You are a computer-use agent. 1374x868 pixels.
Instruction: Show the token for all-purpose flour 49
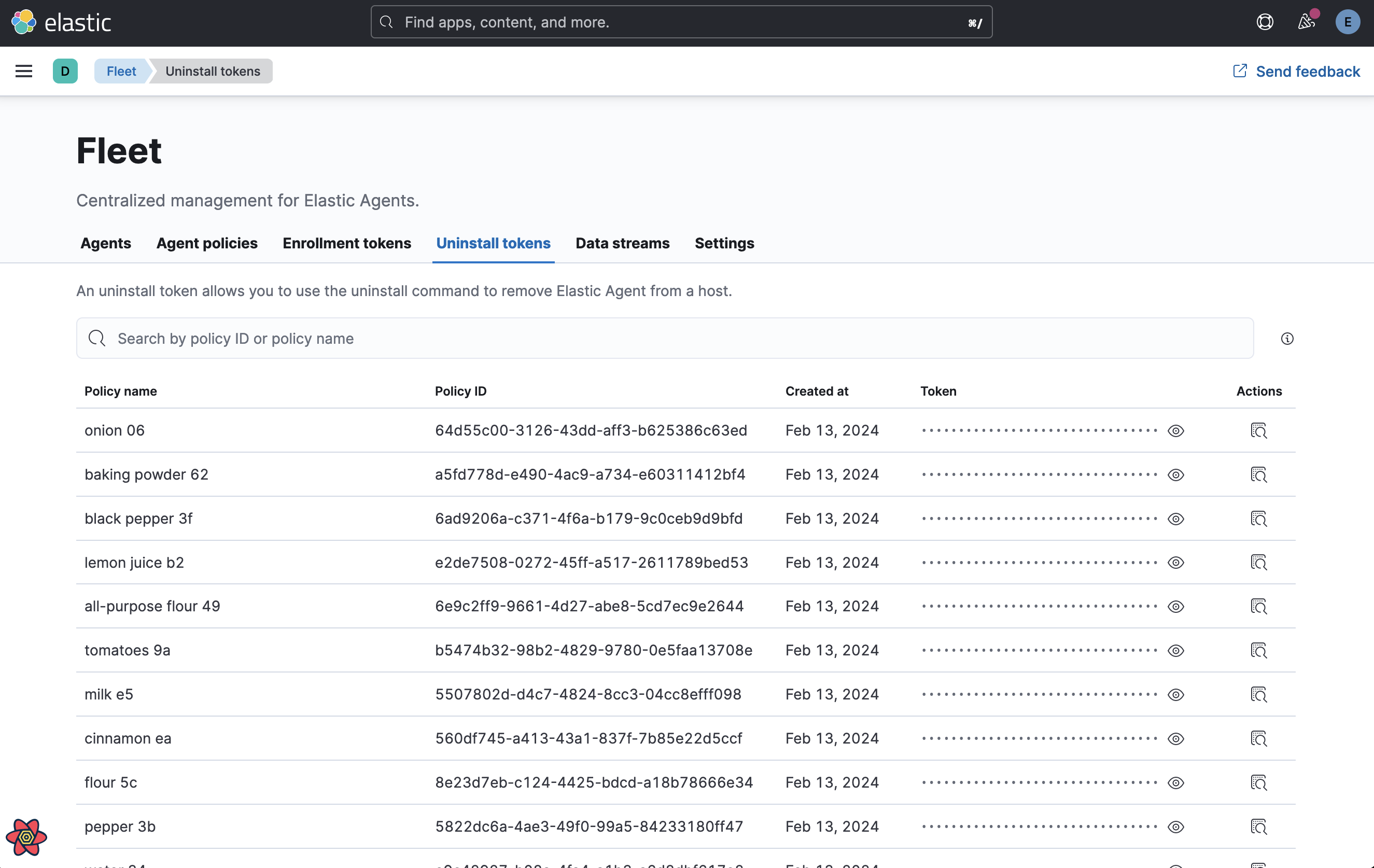tap(1175, 606)
